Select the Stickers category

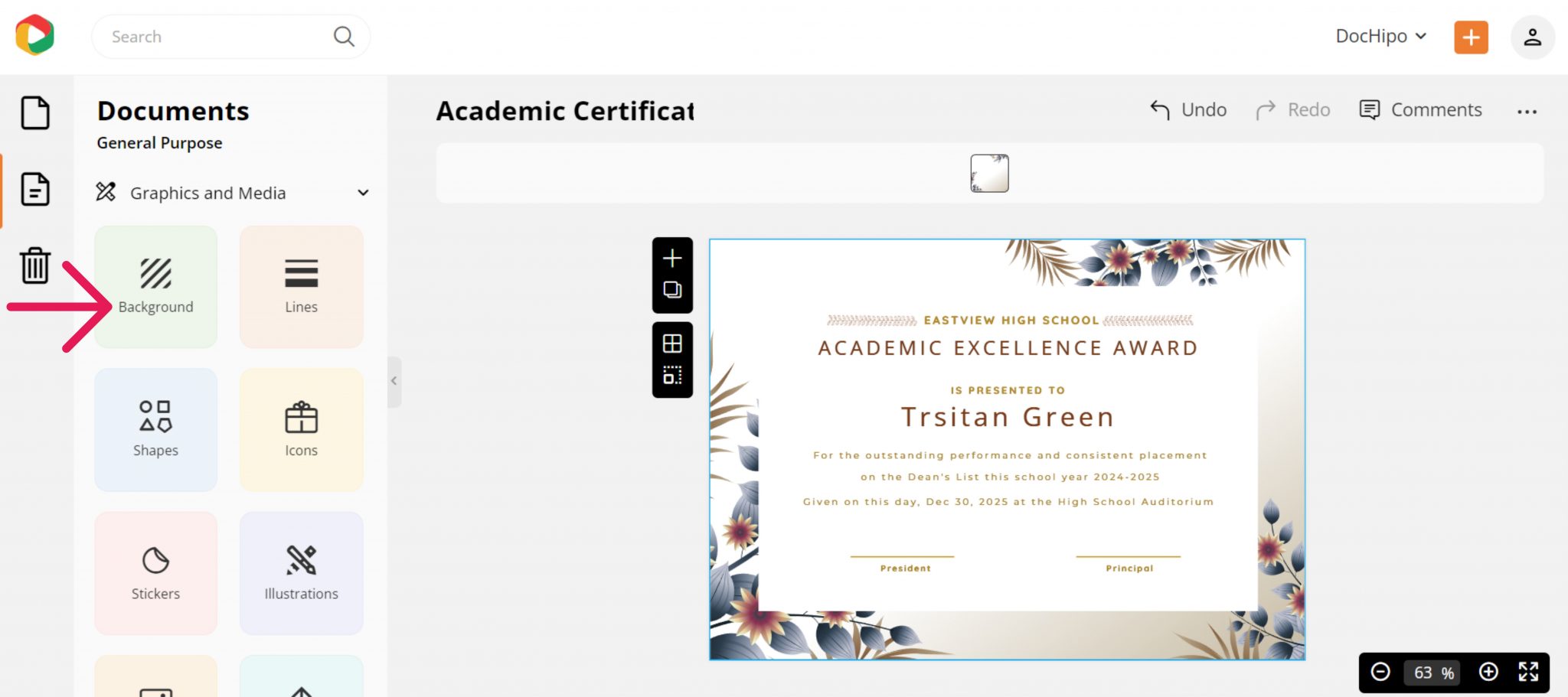(155, 572)
